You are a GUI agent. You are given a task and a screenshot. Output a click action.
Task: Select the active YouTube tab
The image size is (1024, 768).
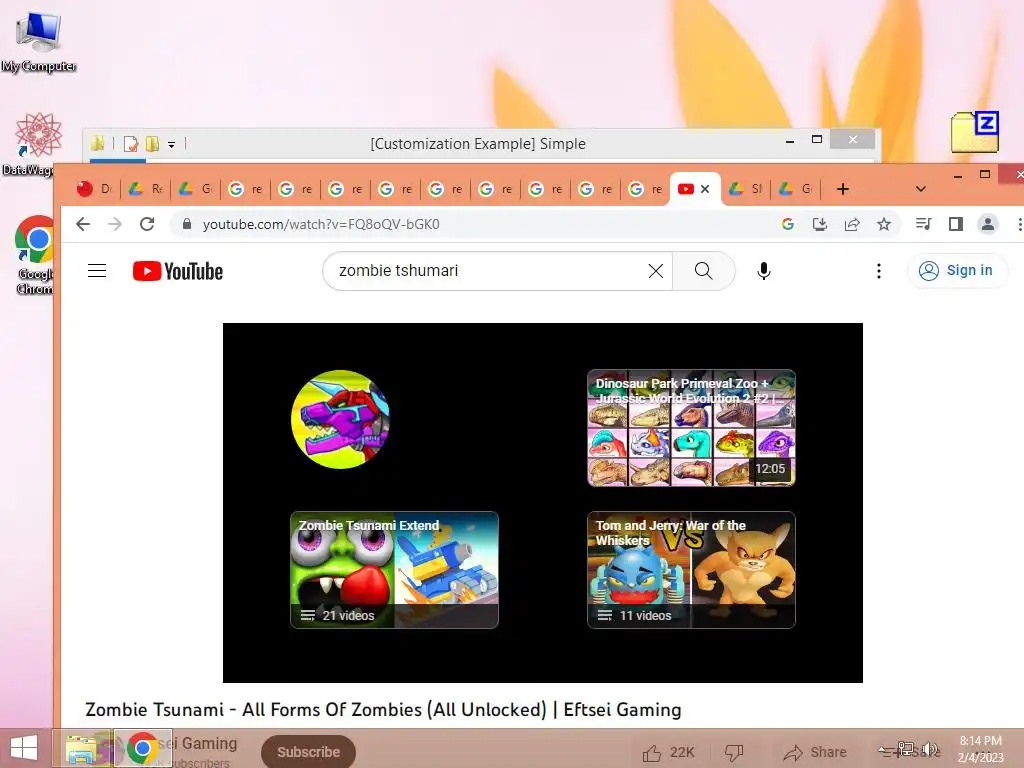point(694,189)
